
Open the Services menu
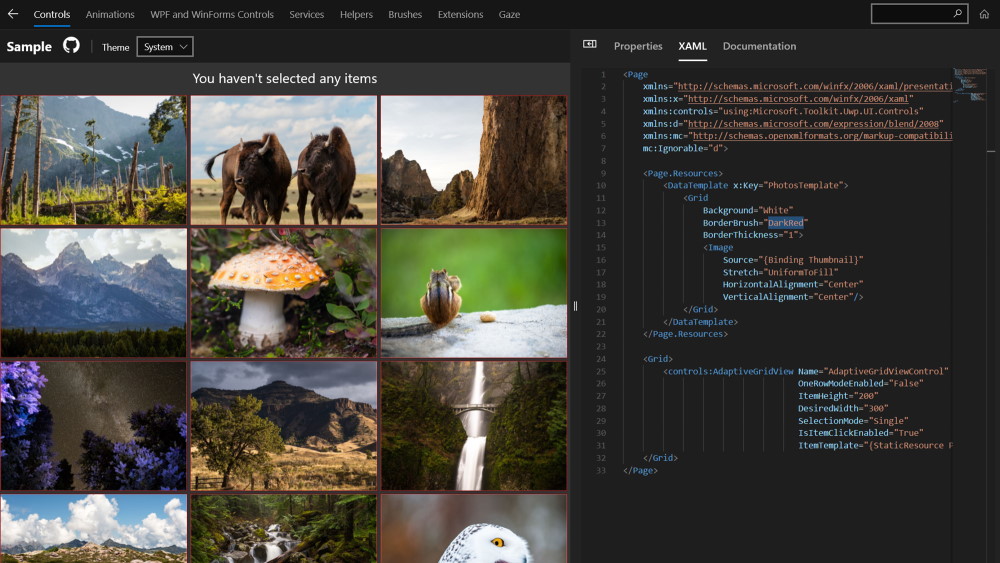pyautogui.click(x=307, y=14)
